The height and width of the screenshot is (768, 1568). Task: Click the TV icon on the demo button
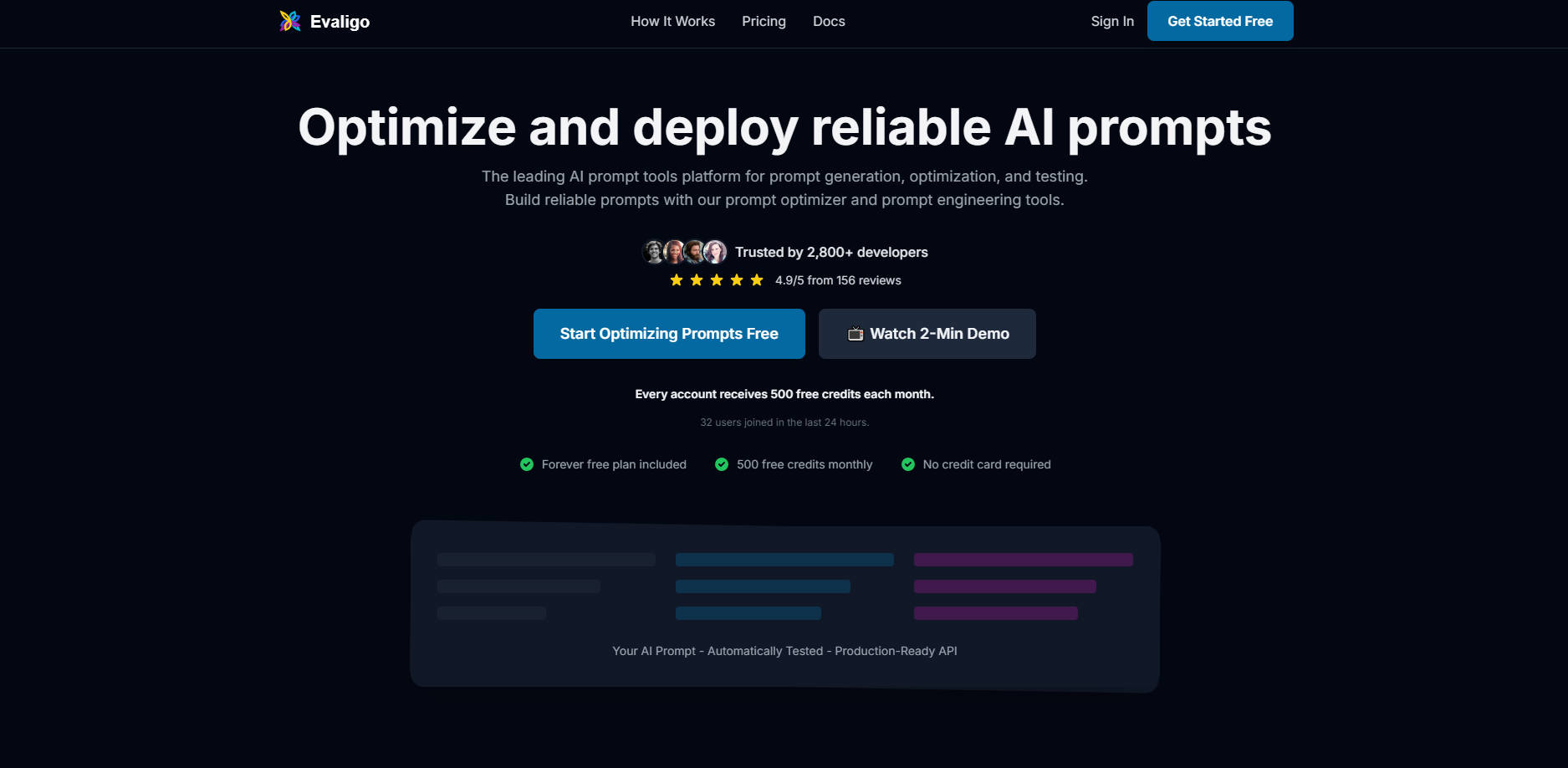coord(855,334)
